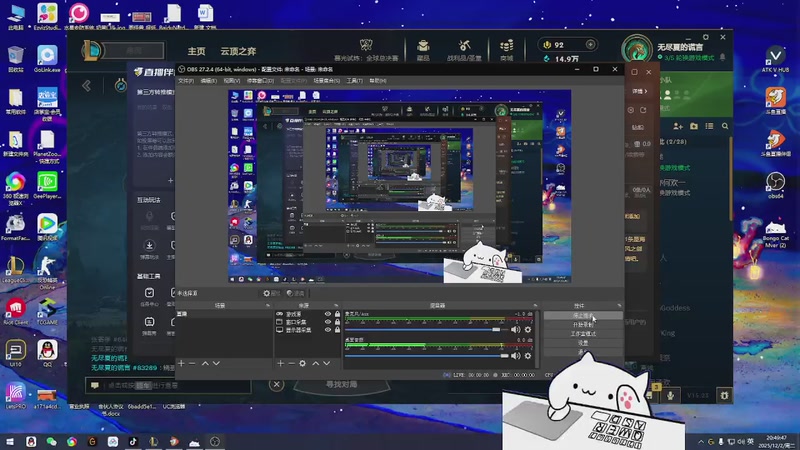Click the plus to buy currency beside 92

590,44
